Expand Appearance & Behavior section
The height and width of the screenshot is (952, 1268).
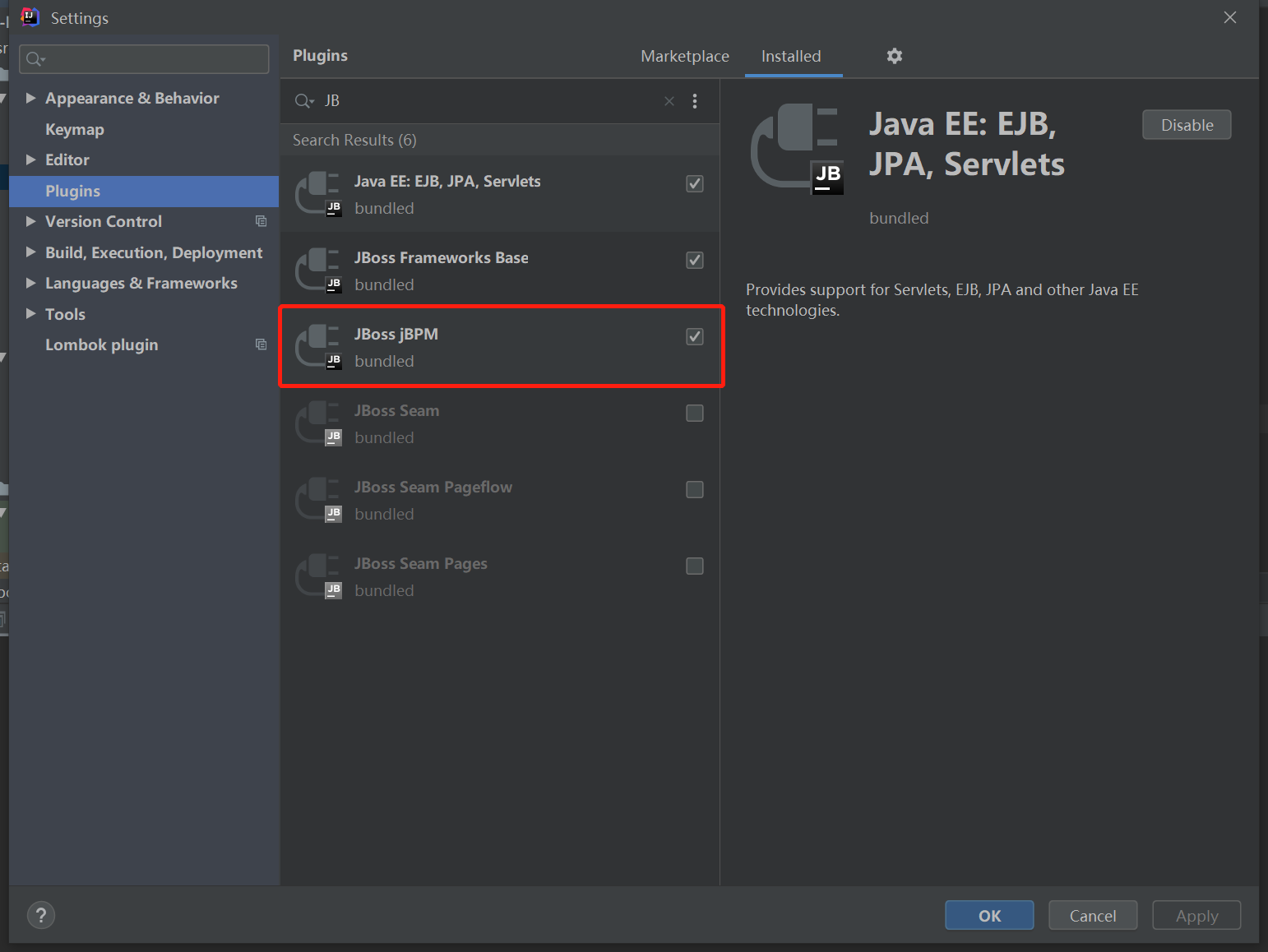coord(30,98)
